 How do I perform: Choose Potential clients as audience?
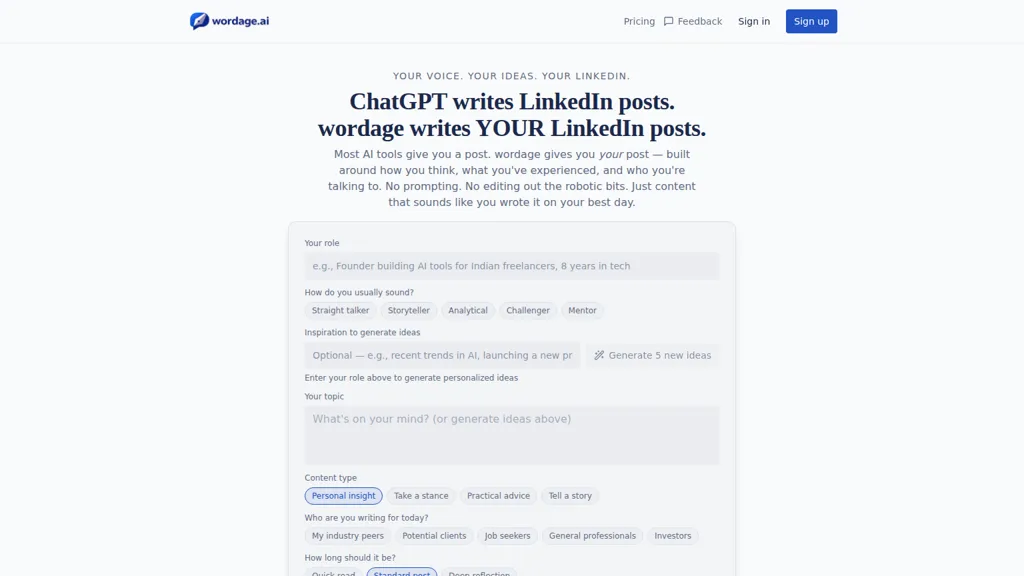(434, 536)
